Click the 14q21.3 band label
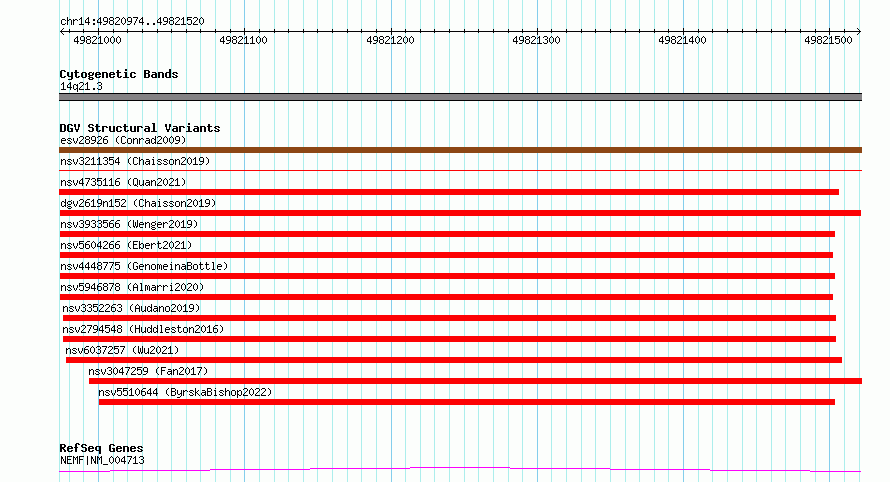 [81, 86]
